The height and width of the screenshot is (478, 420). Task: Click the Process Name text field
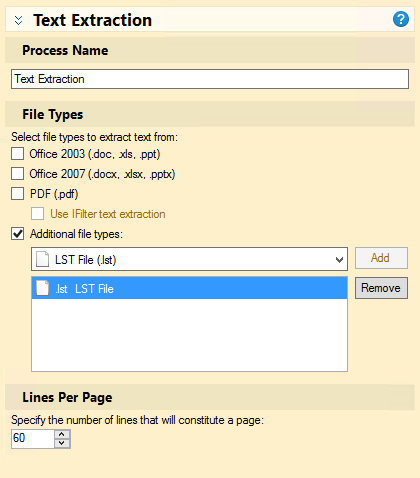[x=210, y=79]
